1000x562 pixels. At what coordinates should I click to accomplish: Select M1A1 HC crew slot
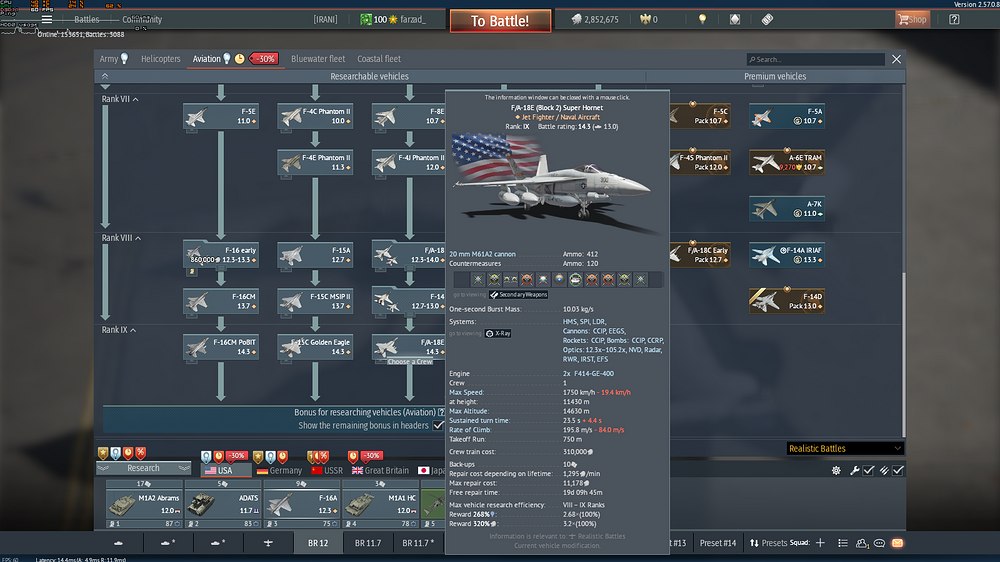coord(380,505)
